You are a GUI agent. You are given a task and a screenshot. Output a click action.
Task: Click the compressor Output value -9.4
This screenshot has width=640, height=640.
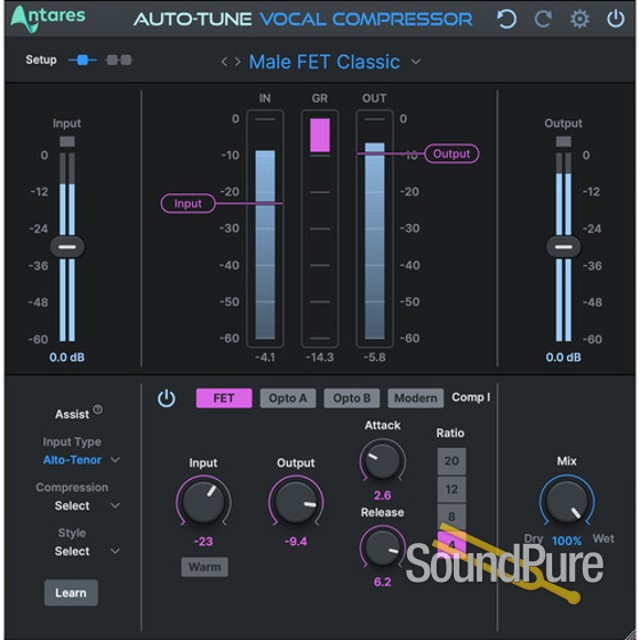pos(296,542)
